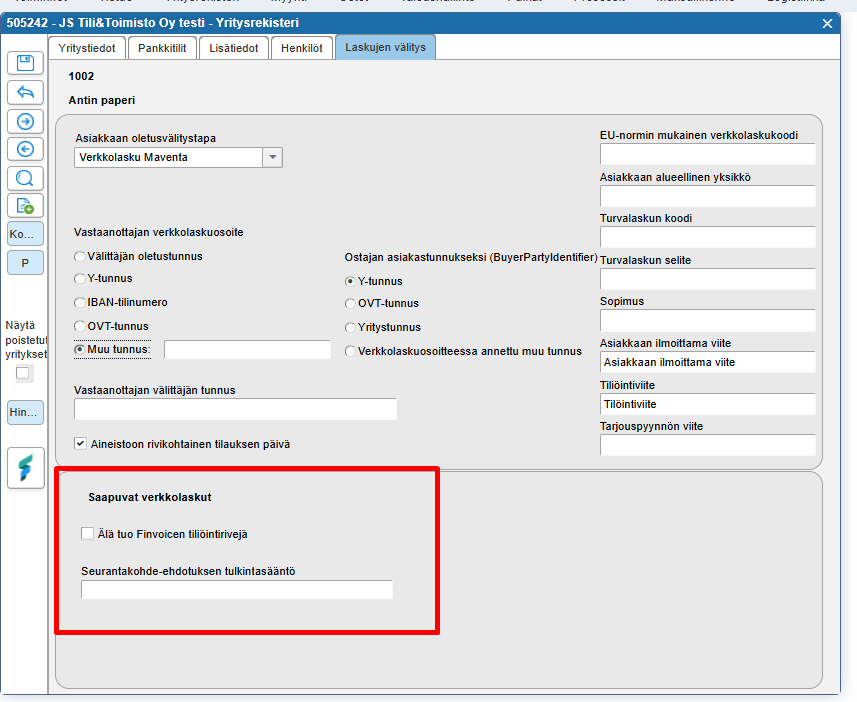Toggle Näytä poistetut yritykset checkbox
Viewport: 857px width, 702px height.
click(22, 373)
